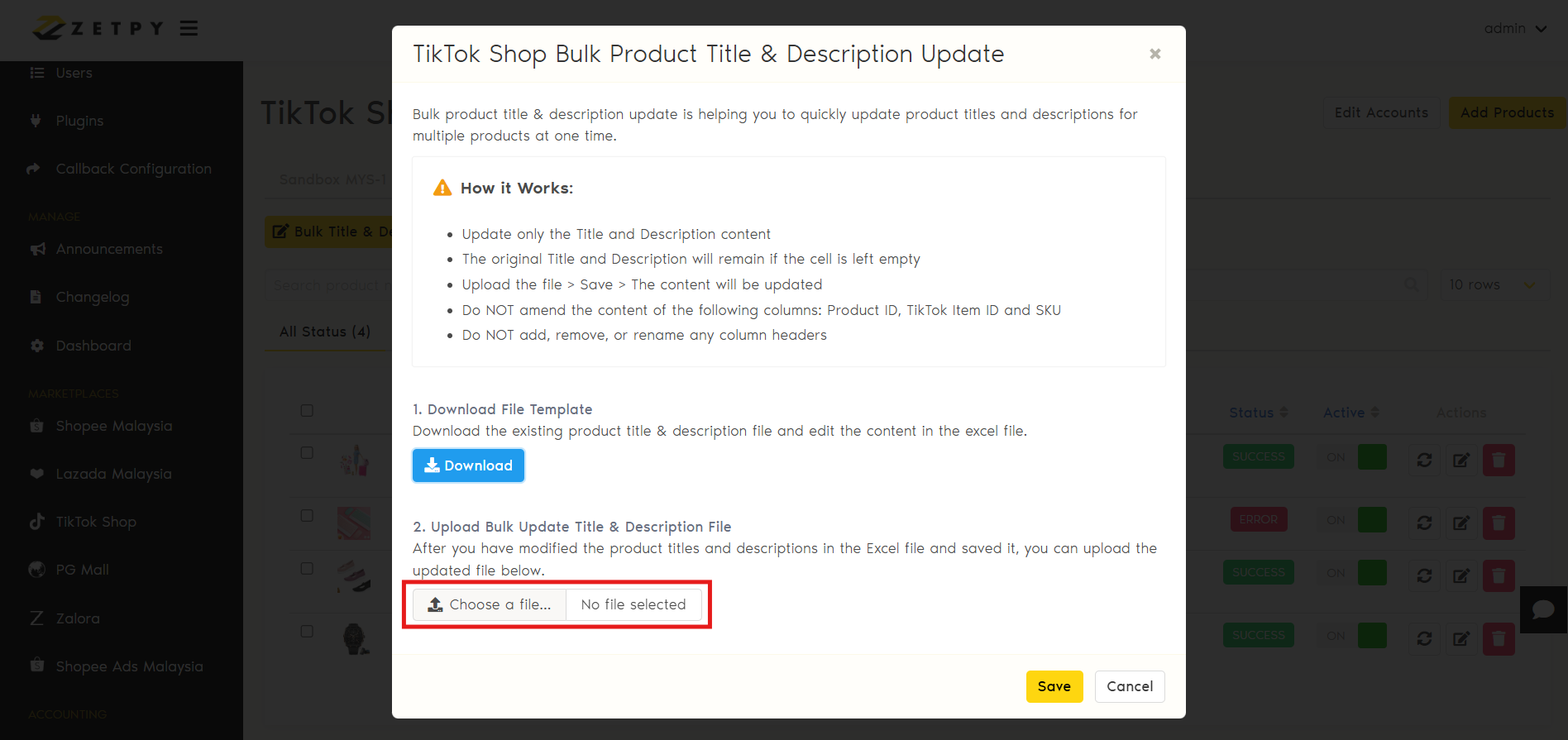Click the Plugins plug icon in sidebar
The height and width of the screenshot is (740, 1568).
point(36,121)
